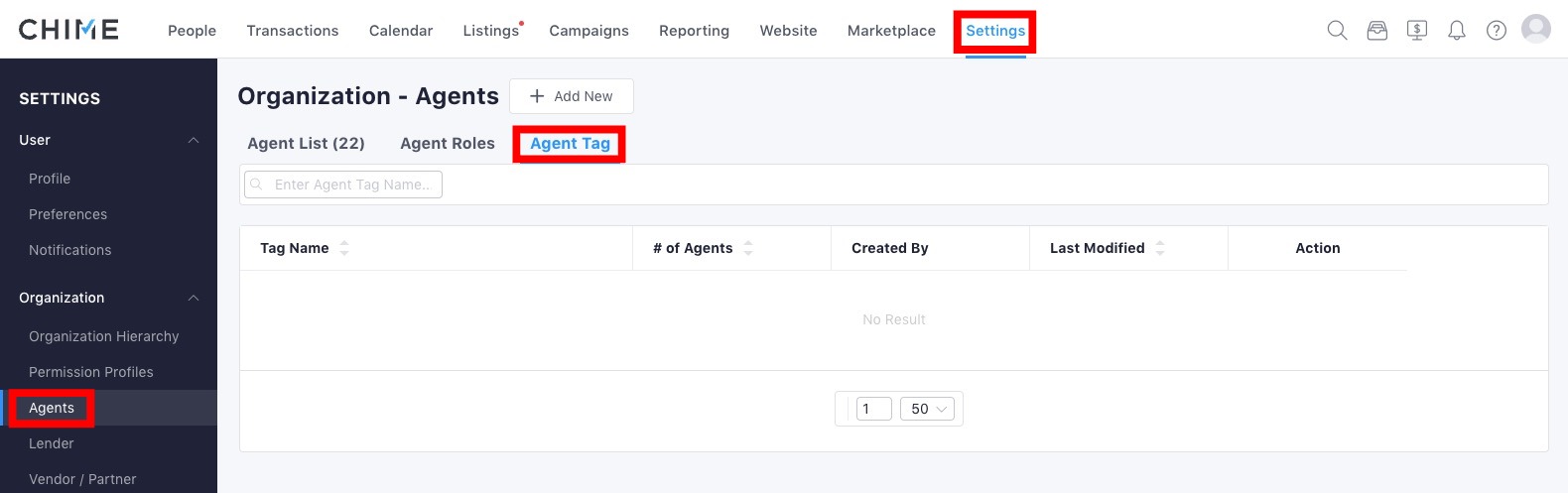Go to Permission Profiles settings
This screenshot has height=493, width=1568.
pyautogui.click(x=91, y=372)
